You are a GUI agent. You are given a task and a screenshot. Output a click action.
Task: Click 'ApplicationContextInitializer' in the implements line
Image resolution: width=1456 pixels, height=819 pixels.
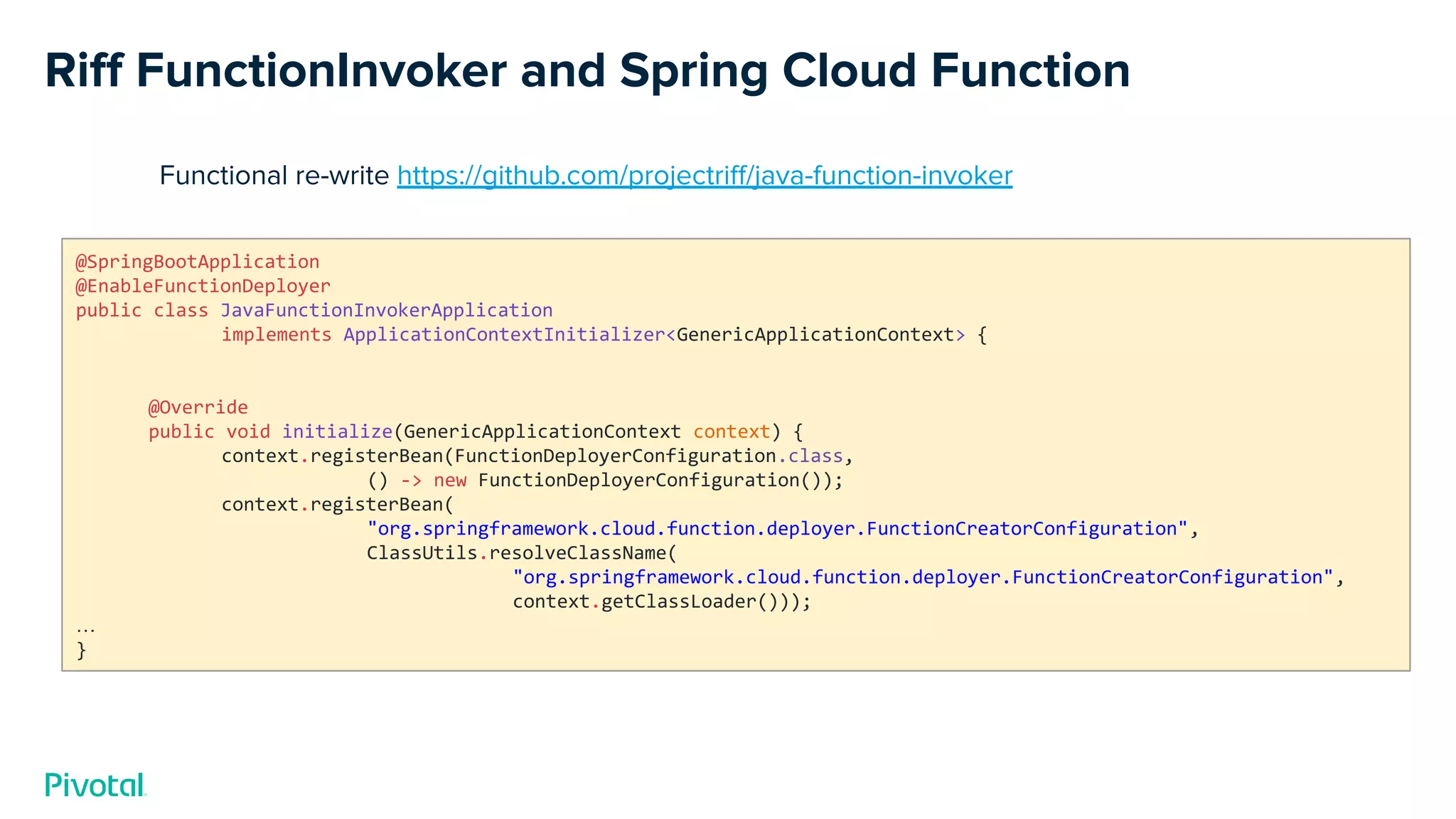[504, 335]
